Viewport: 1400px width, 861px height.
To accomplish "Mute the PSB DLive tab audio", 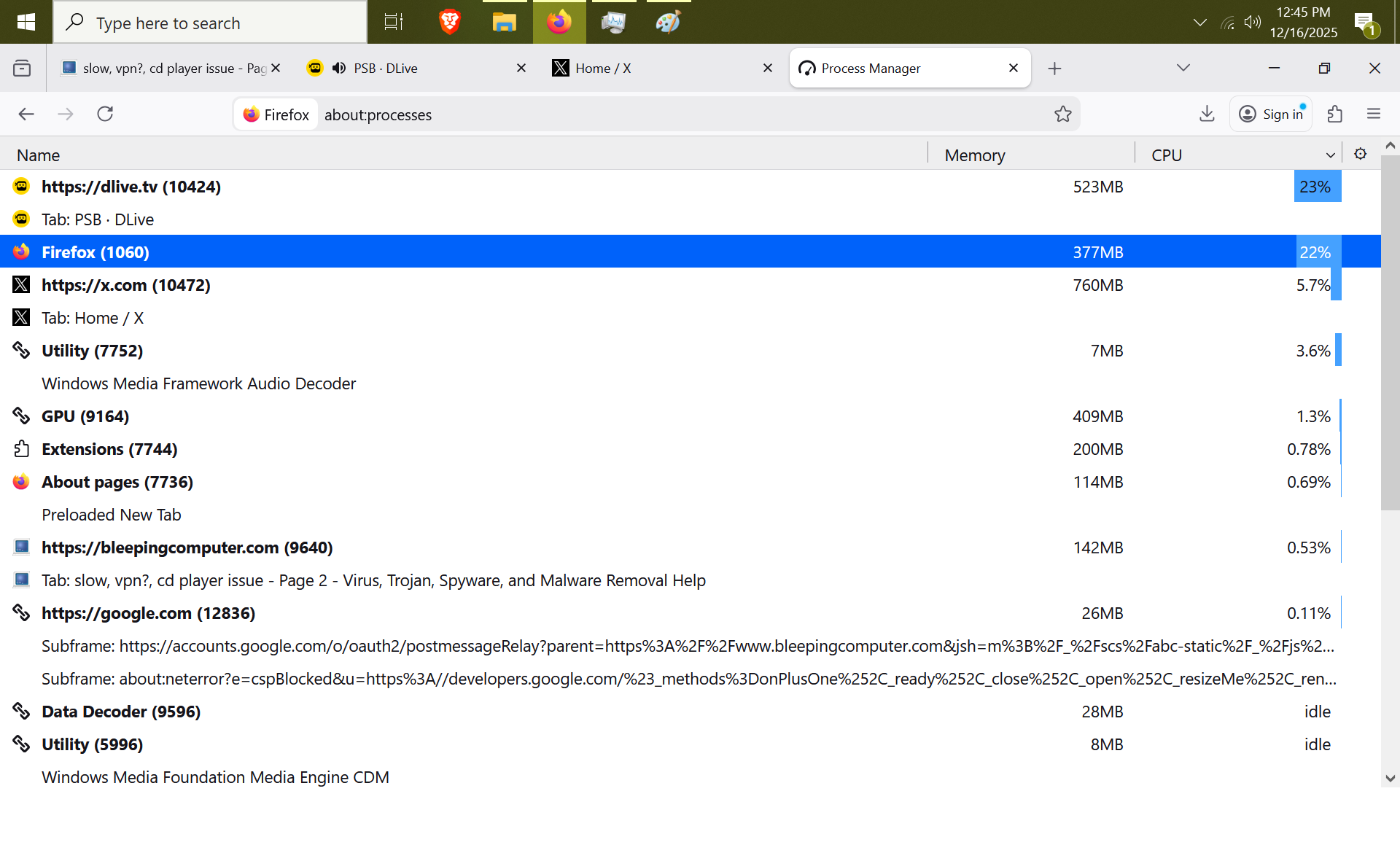I will tap(339, 68).
